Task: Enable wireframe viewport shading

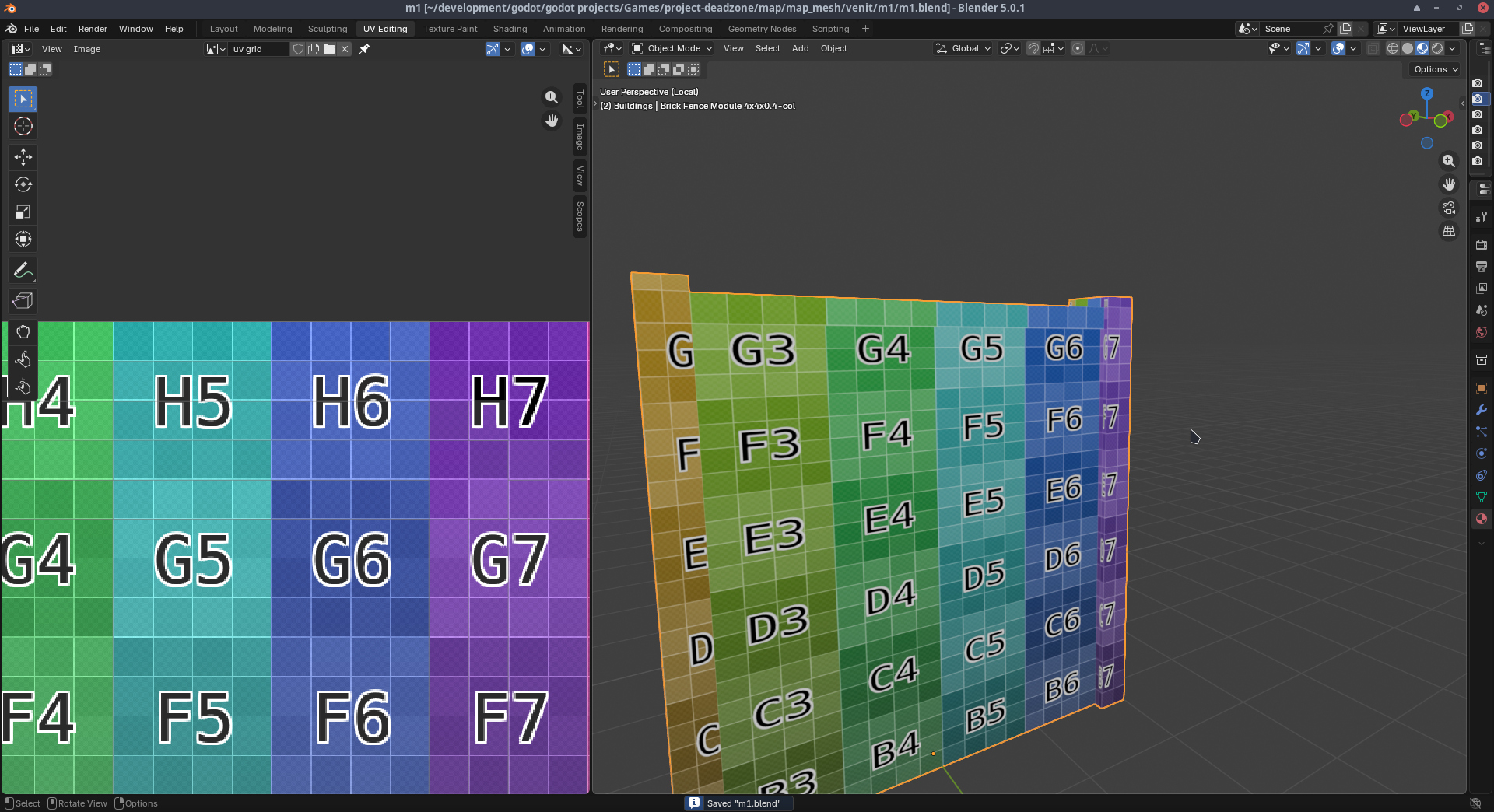Action: pos(1392,48)
